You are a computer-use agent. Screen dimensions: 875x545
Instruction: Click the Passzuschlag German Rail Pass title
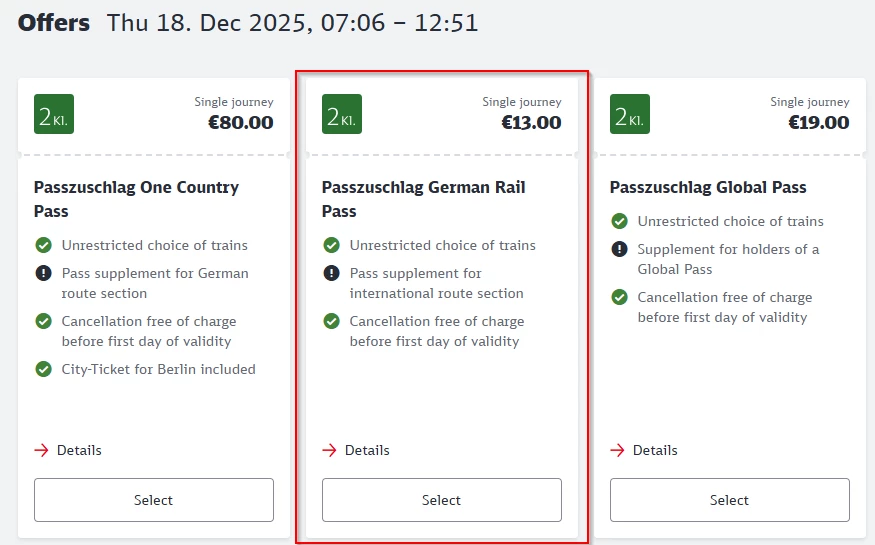tap(423, 199)
